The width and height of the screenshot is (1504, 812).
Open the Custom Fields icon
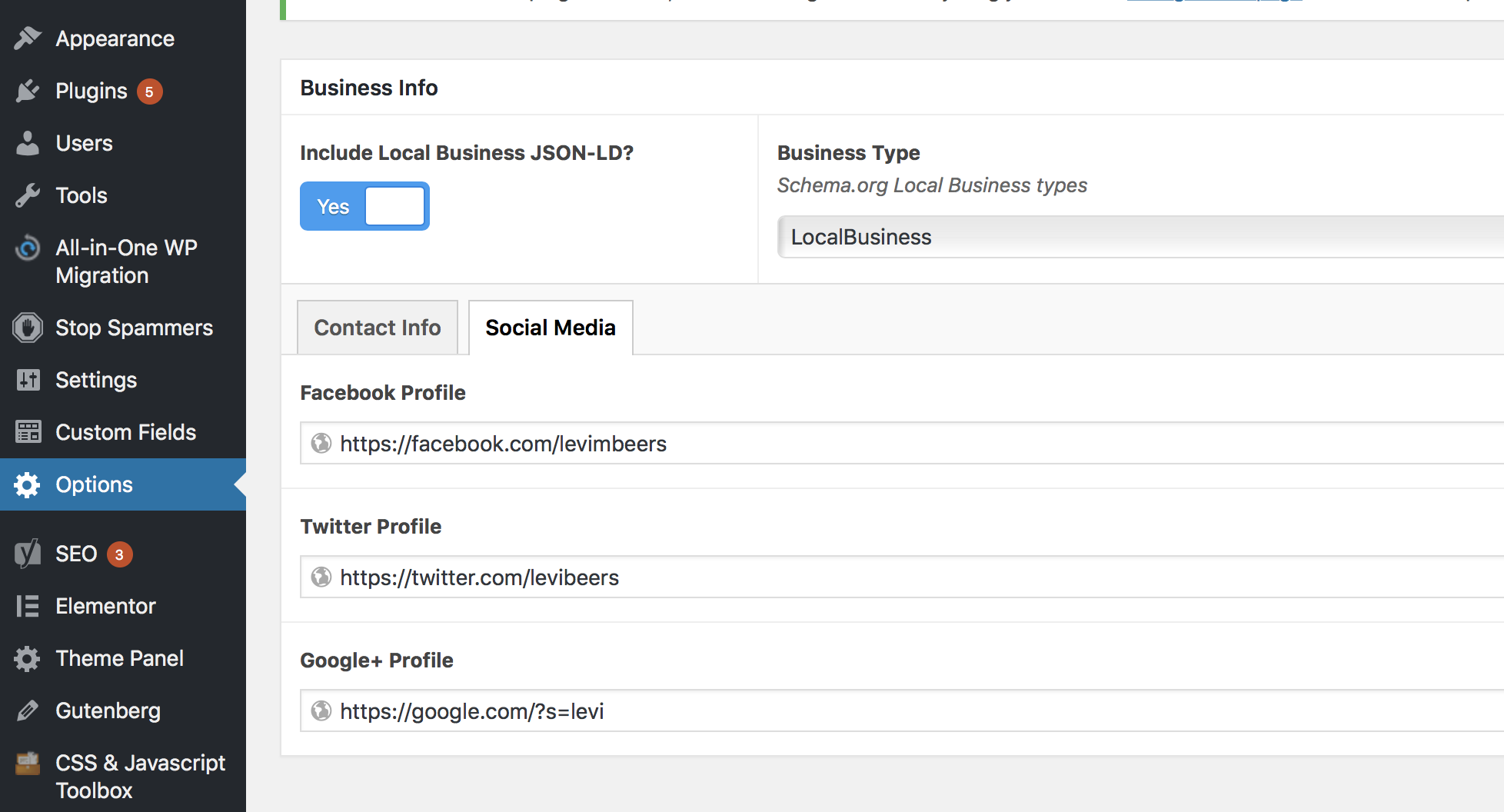point(28,431)
